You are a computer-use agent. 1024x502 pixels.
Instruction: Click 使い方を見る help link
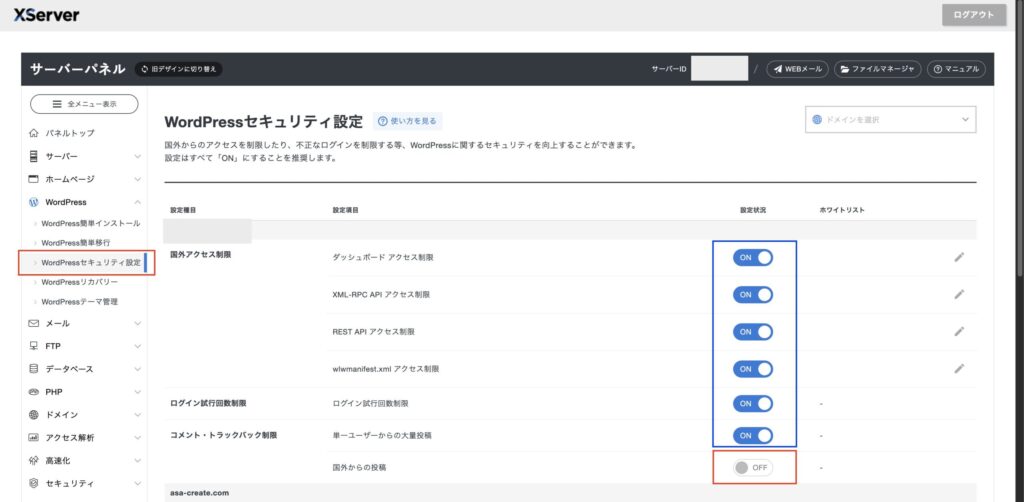pos(407,121)
